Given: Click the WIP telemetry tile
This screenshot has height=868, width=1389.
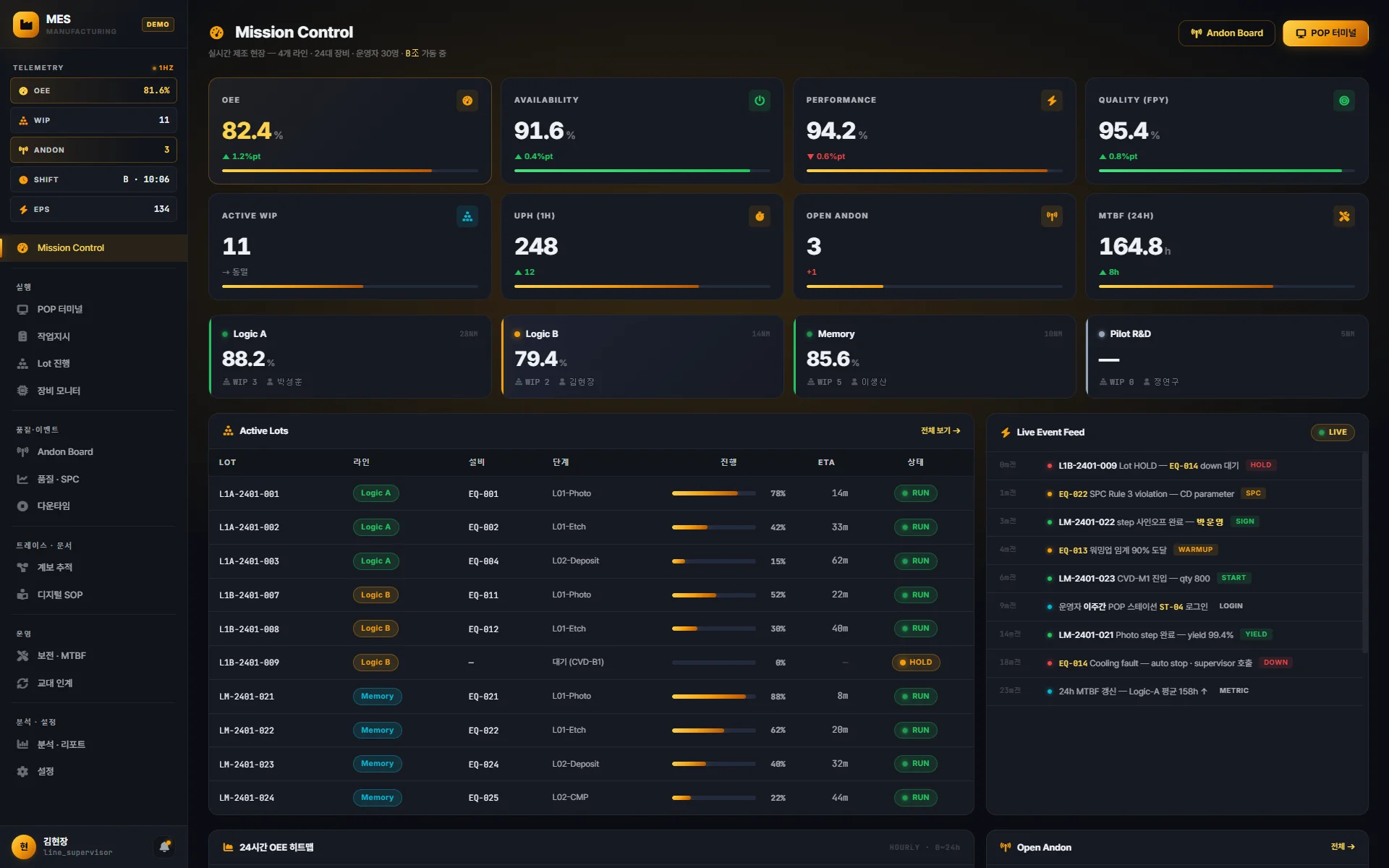Looking at the screenshot, I should 94,121.
